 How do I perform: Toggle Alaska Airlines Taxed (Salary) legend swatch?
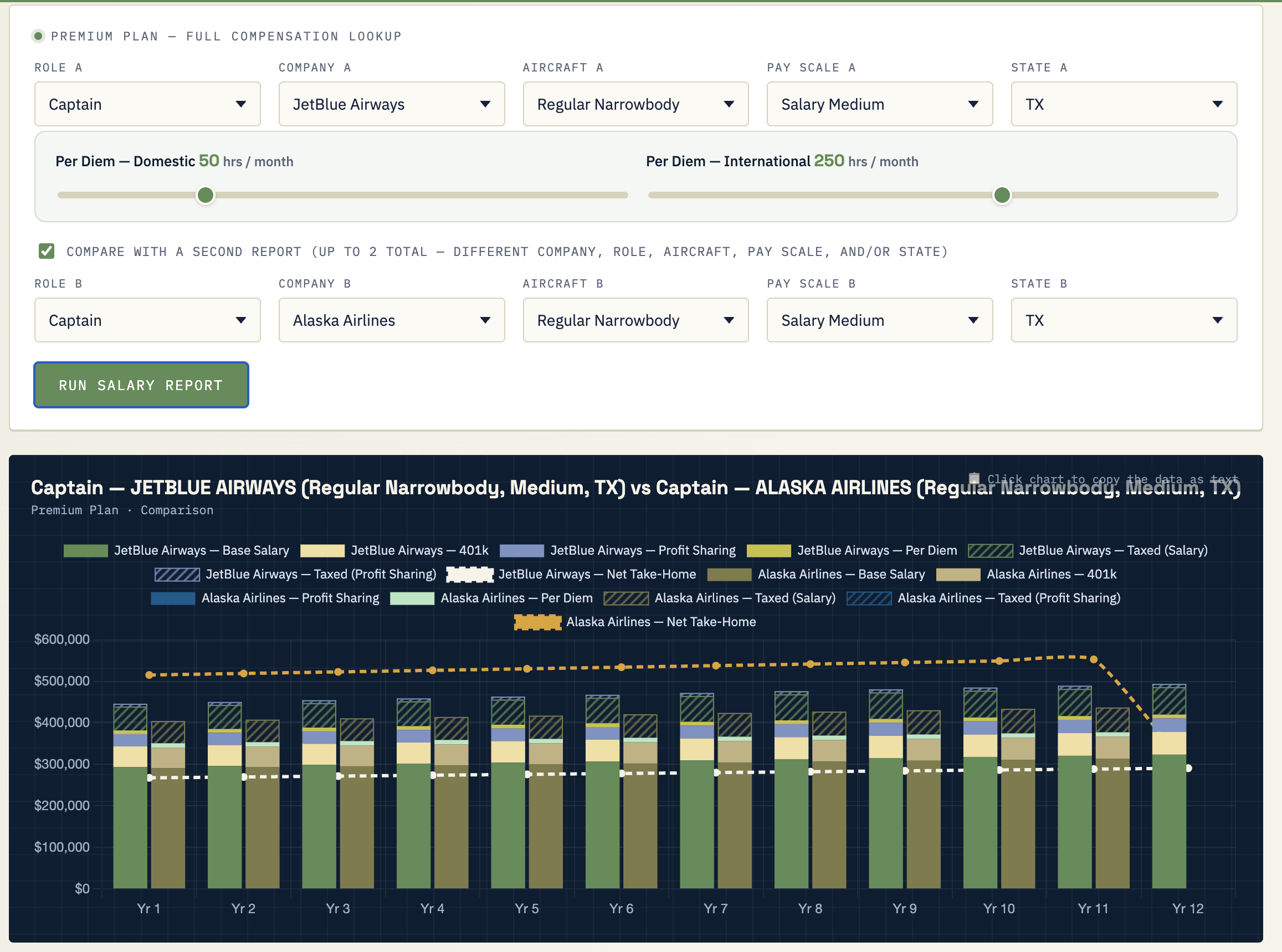coord(626,598)
